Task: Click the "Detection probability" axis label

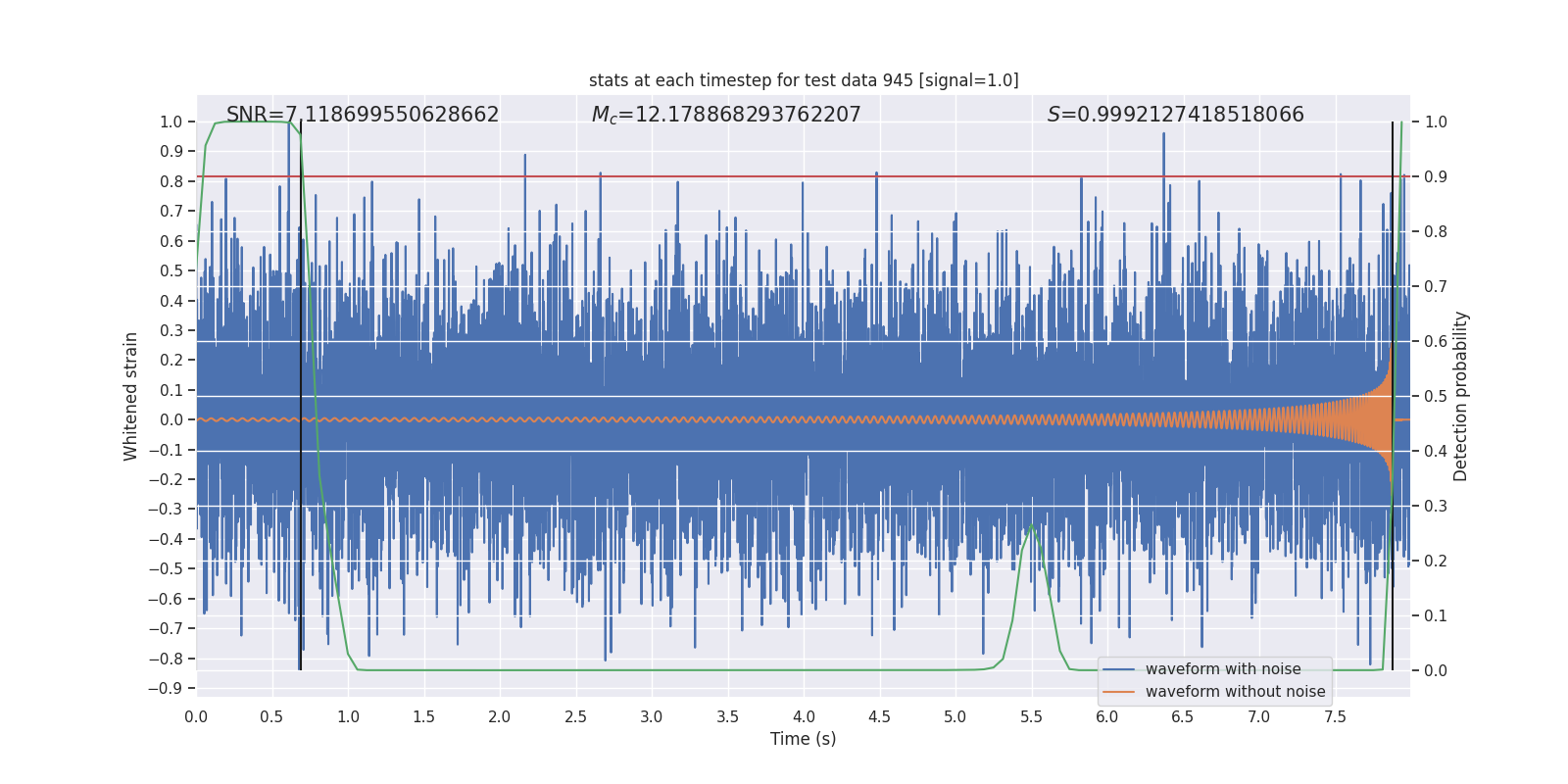Action: click(x=1461, y=396)
